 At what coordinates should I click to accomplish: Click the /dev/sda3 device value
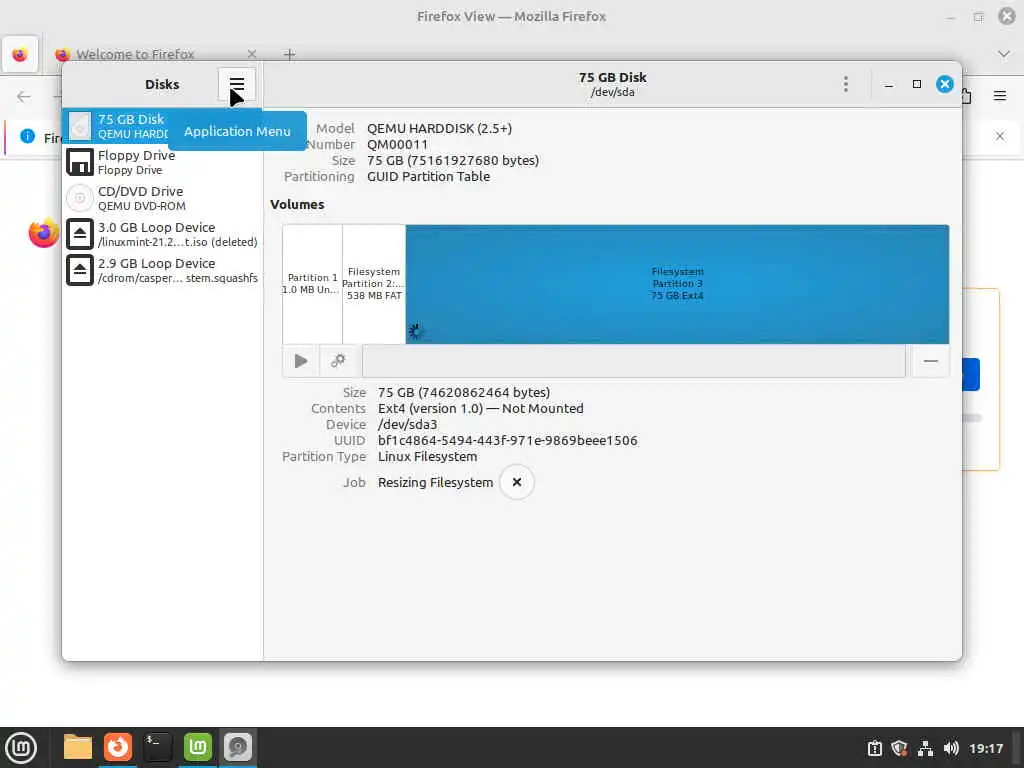click(408, 424)
